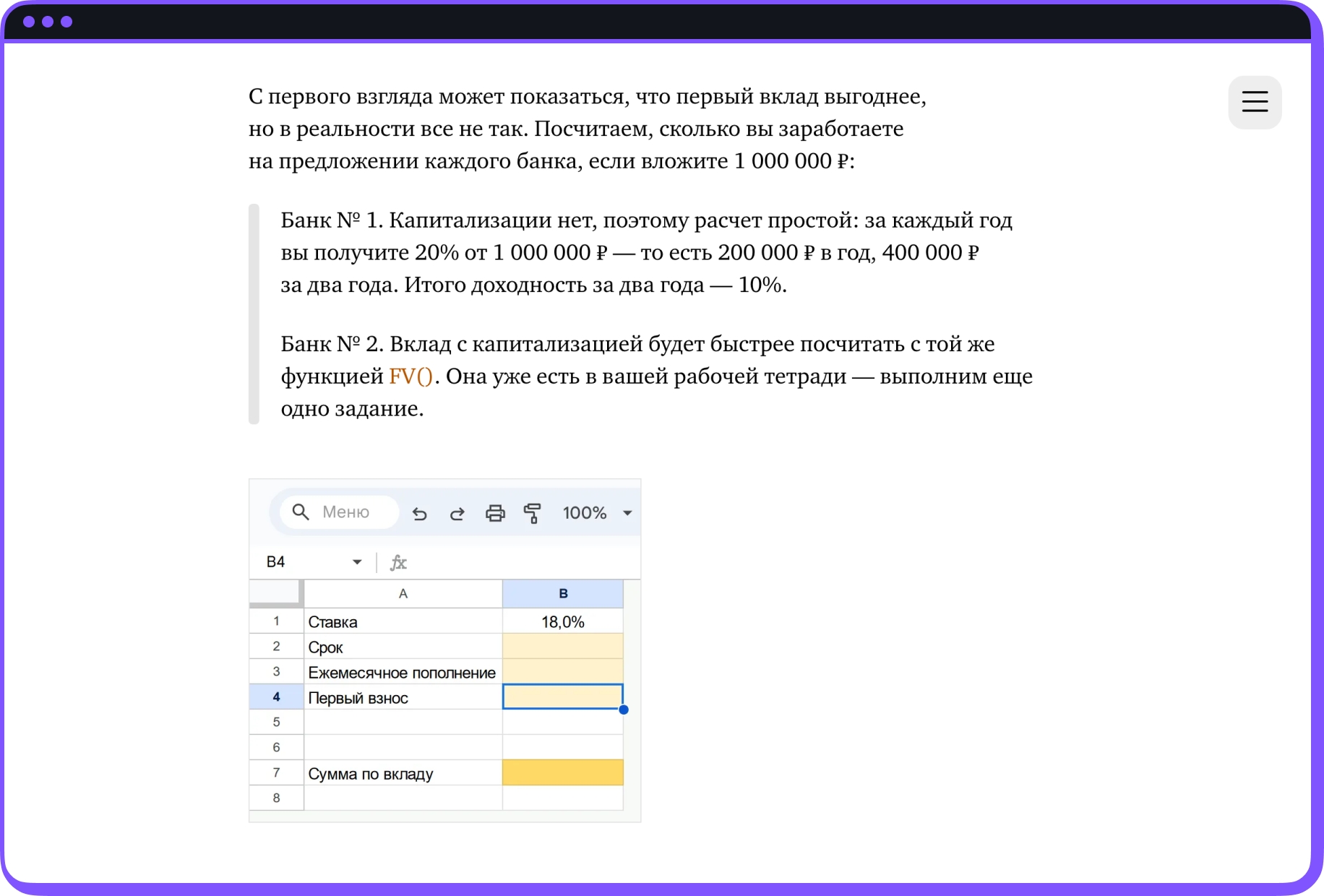The width and height of the screenshot is (1324, 896).
Task: Click the blue fill handle on B4
Action: tap(624, 710)
